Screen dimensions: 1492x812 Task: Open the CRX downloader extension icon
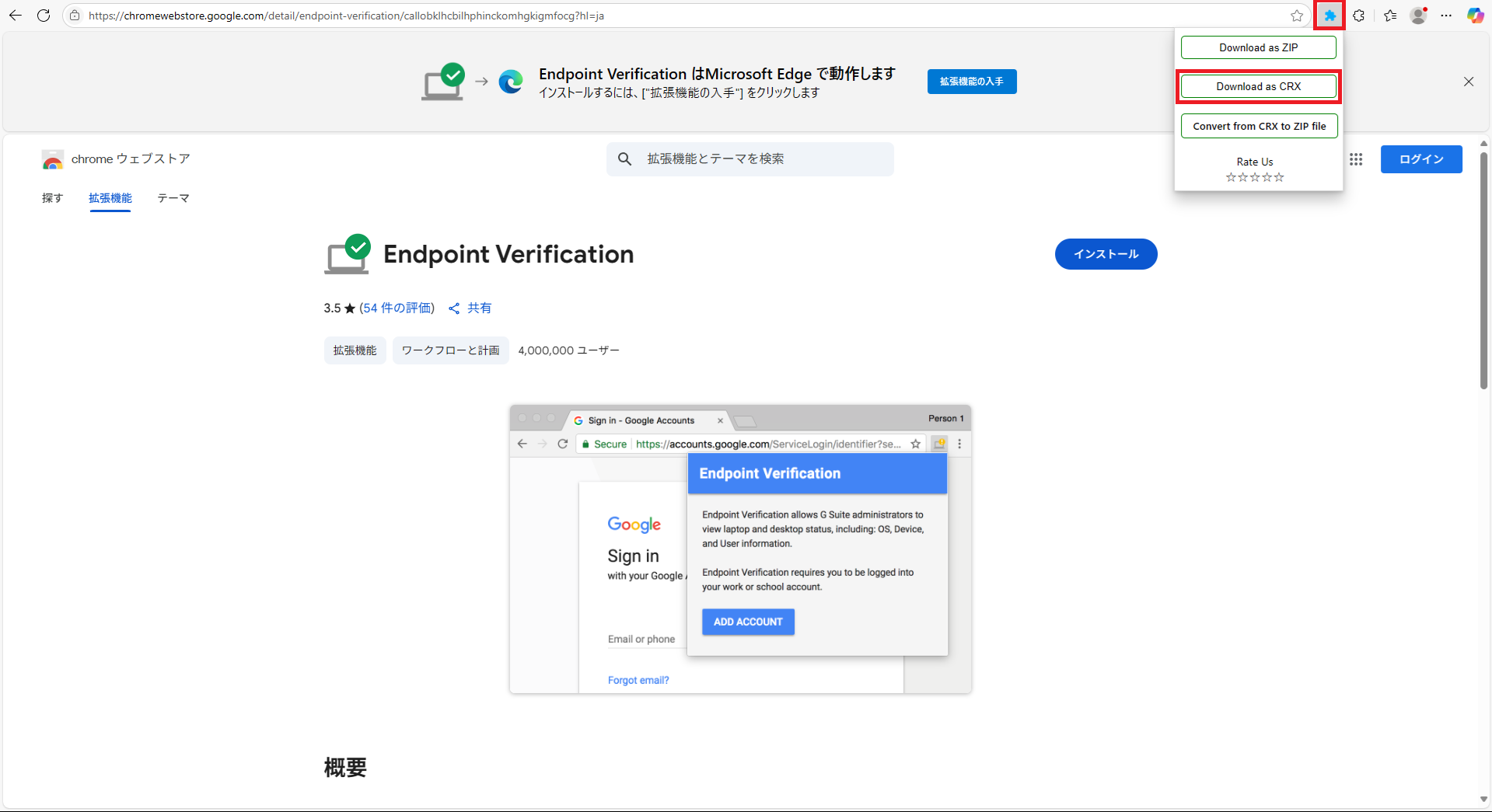1330,16
